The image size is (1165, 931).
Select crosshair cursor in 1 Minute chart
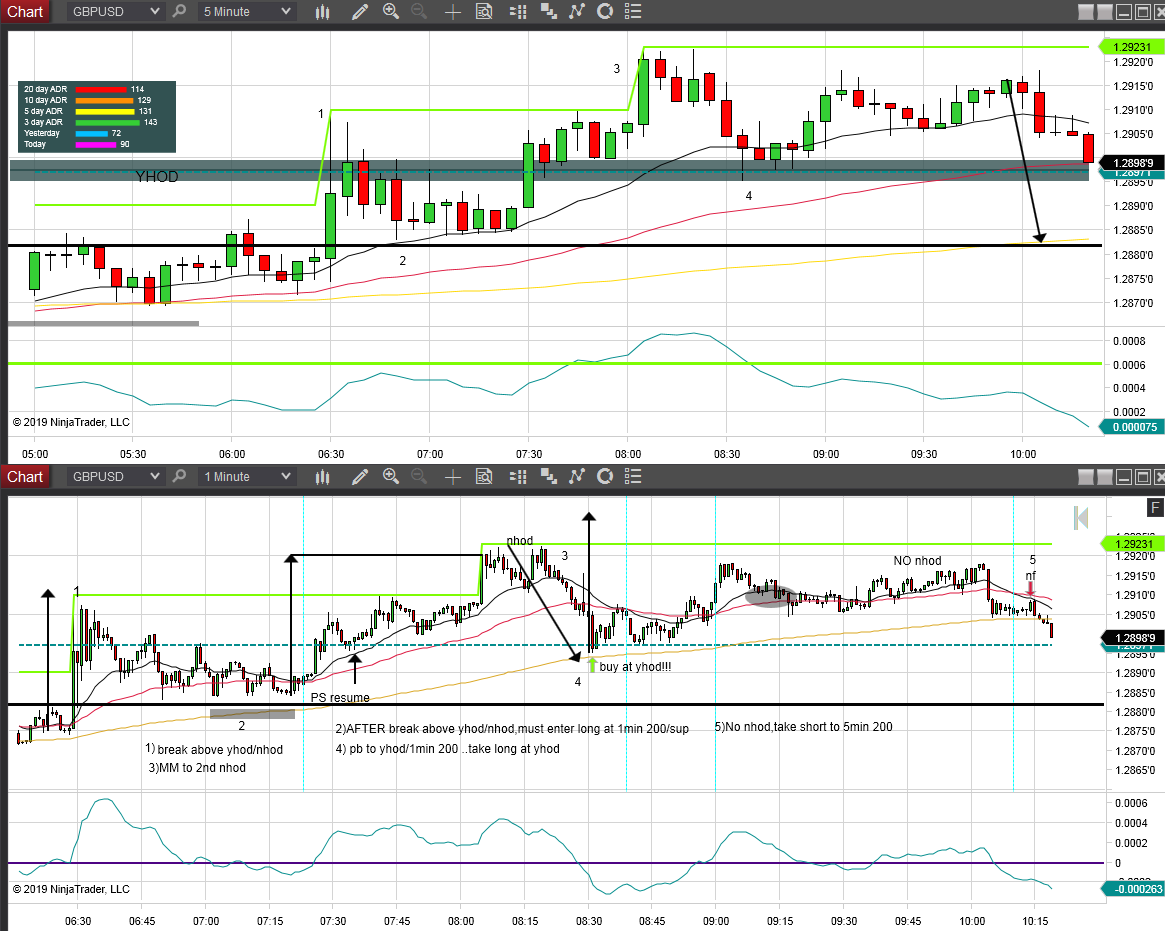click(452, 476)
